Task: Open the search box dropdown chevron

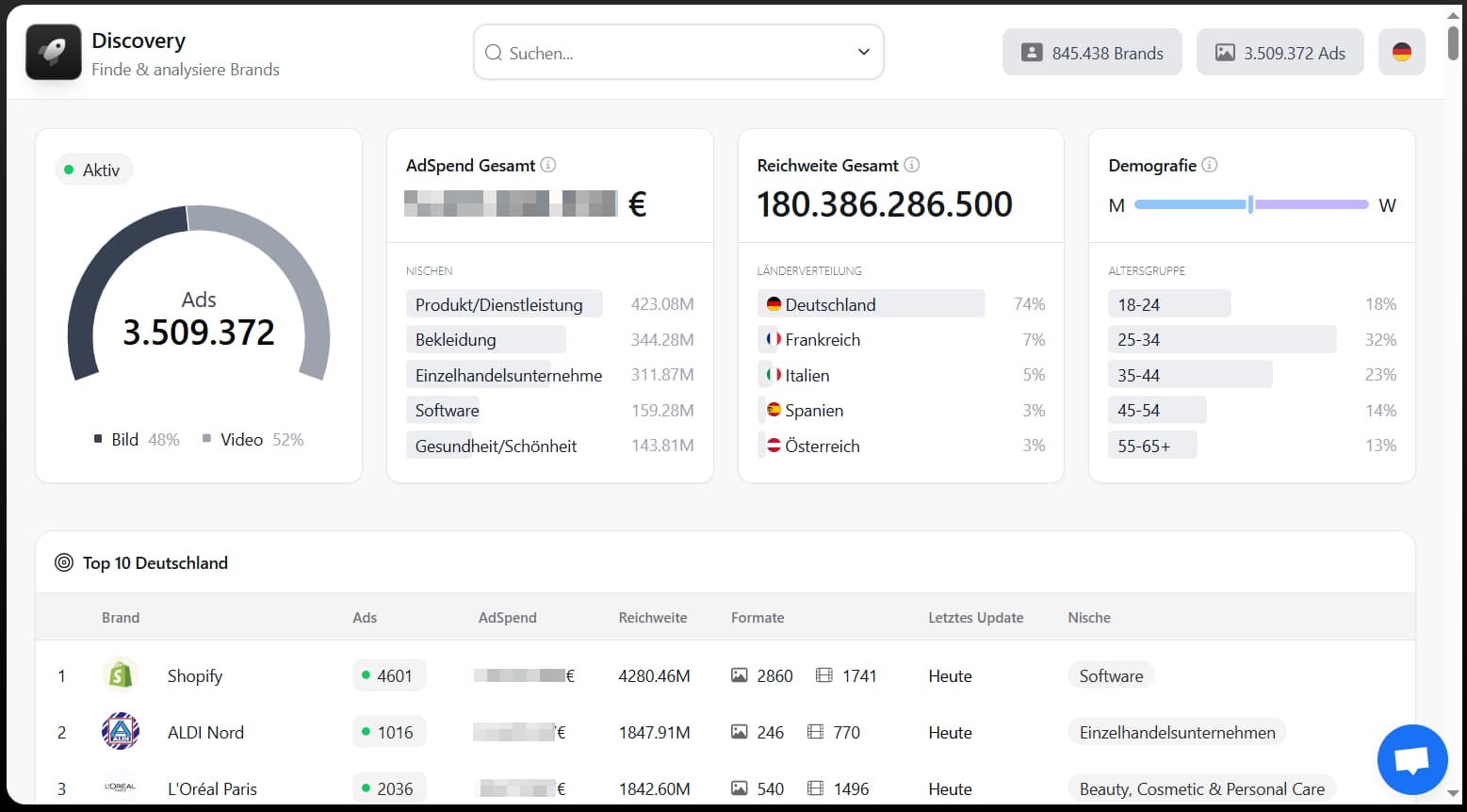Action: (863, 52)
